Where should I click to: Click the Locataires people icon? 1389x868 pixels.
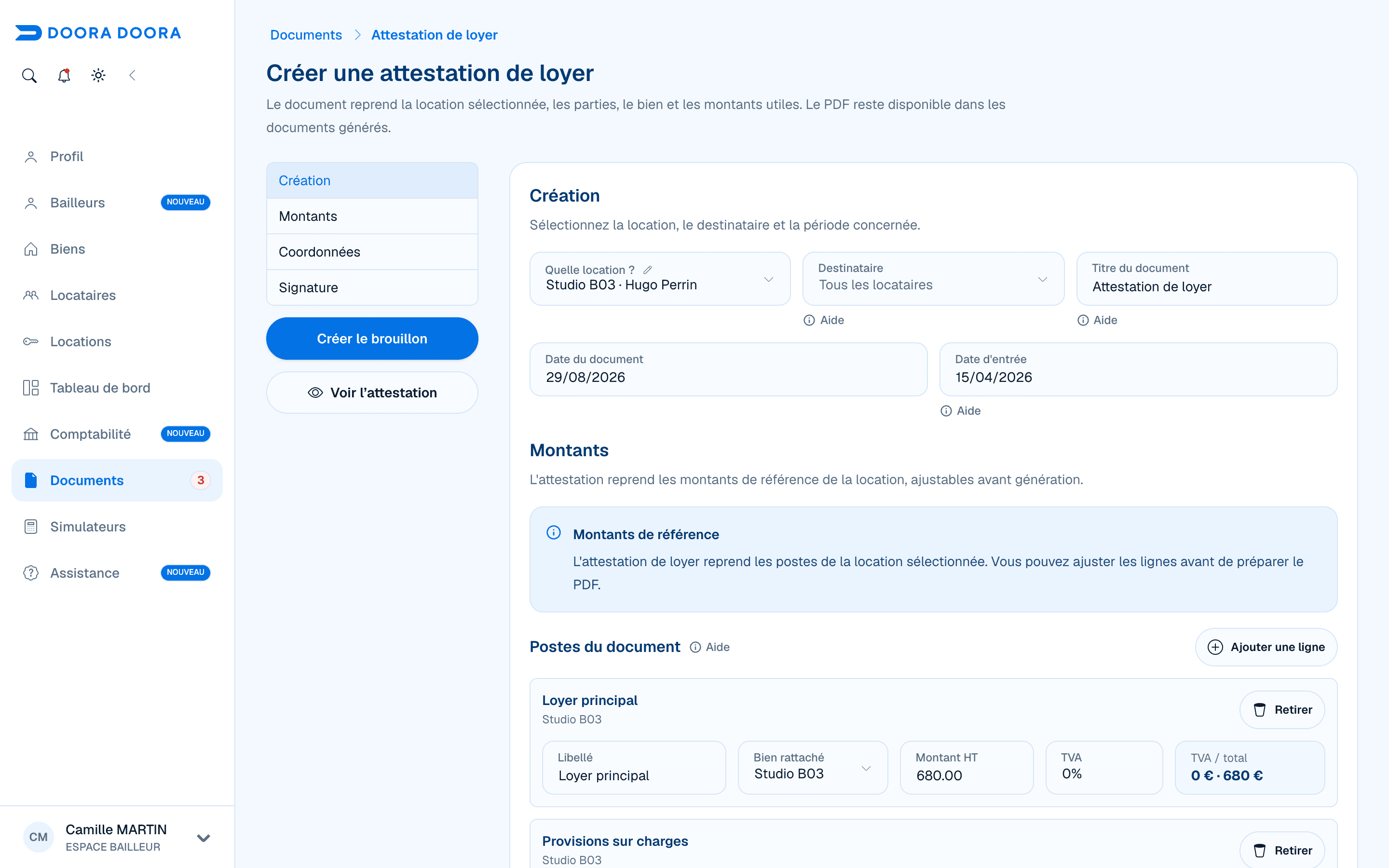[x=31, y=296]
